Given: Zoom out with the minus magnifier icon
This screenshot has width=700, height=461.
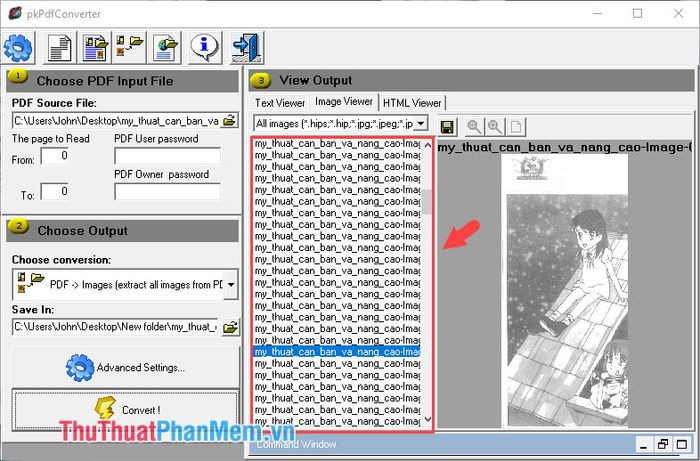Looking at the screenshot, I should tap(473, 127).
